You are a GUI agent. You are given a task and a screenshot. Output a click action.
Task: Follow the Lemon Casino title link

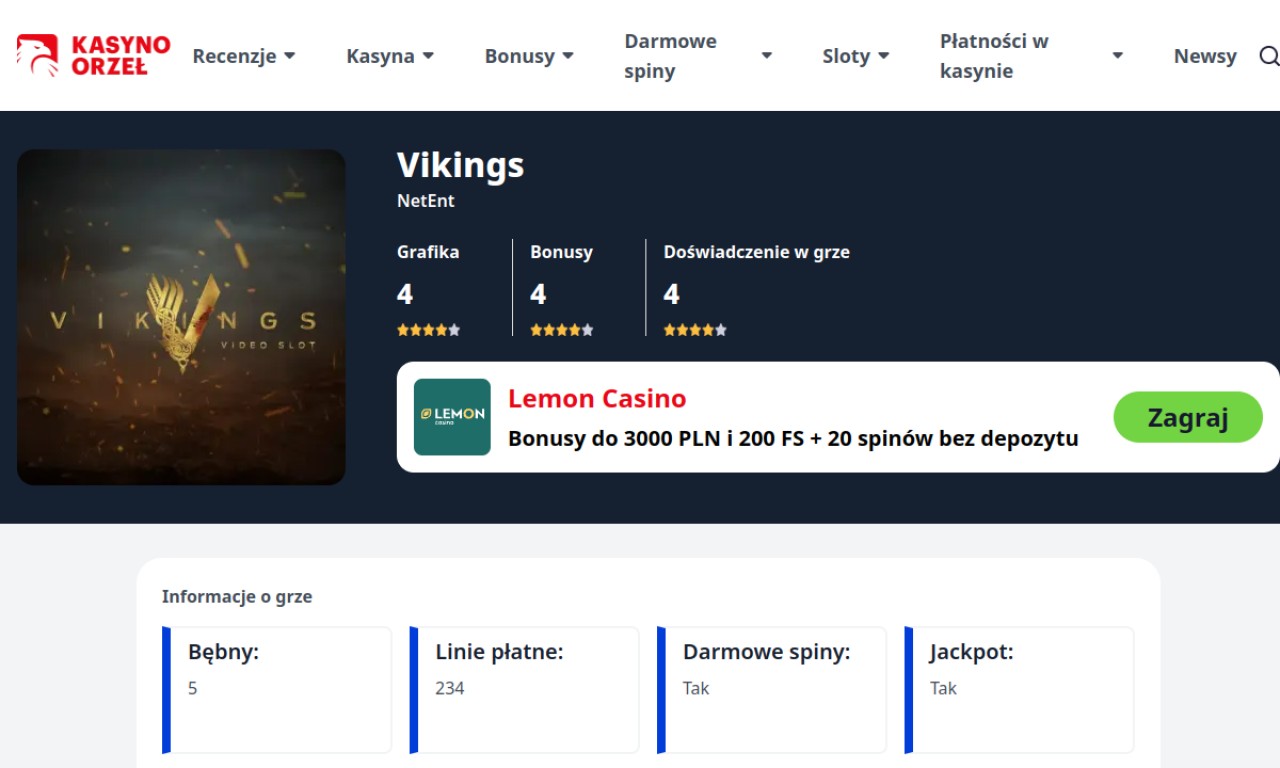click(597, 398)
